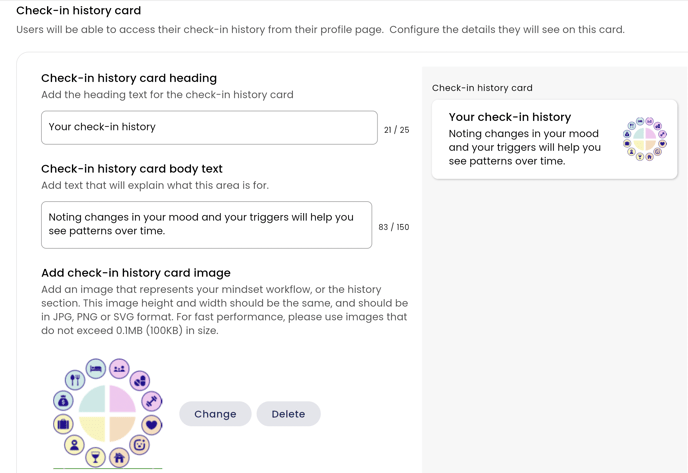688x473 pixels.
Task: Click the smiling face icon in wheel image
Action: 140,445
